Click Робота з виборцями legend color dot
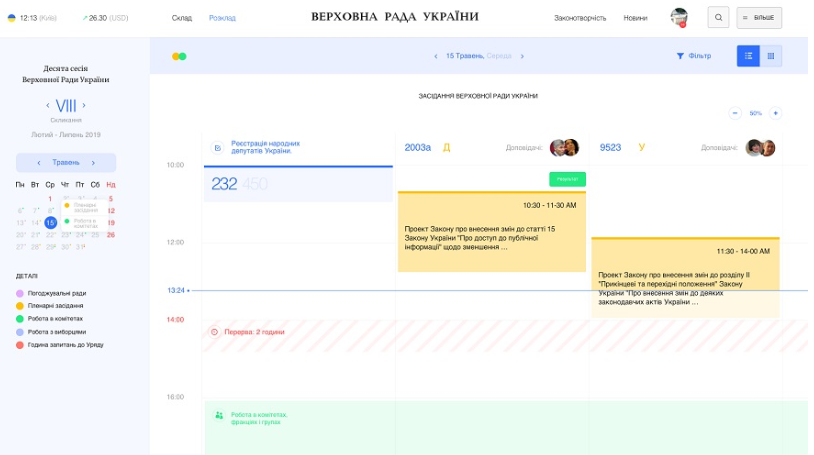The height and width of the screenshot is (455, 814). point(20,332)
